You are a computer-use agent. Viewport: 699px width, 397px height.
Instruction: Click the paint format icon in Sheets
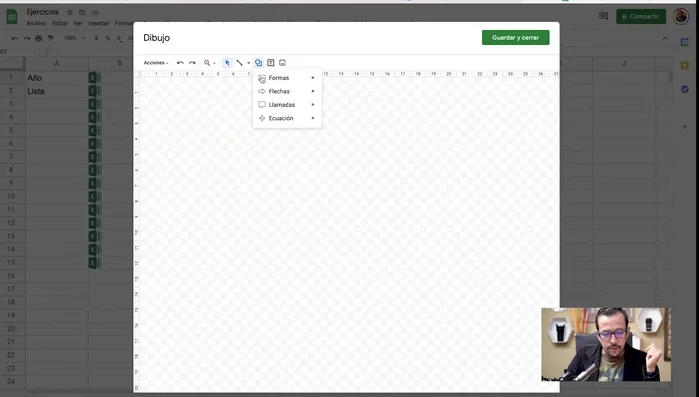click(50, 38)
